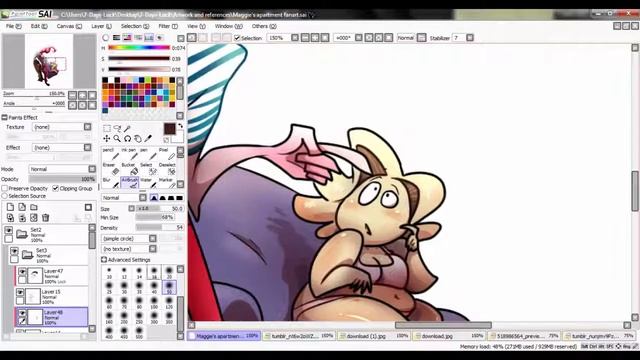Select the Color Picker eyedropper tool
Screen dimensions: 640x360
click(x=148, y=139)
